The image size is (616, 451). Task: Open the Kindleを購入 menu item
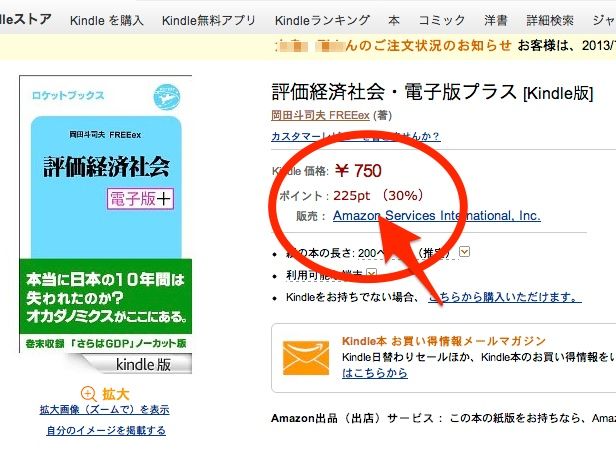click(x=106, y=20)
